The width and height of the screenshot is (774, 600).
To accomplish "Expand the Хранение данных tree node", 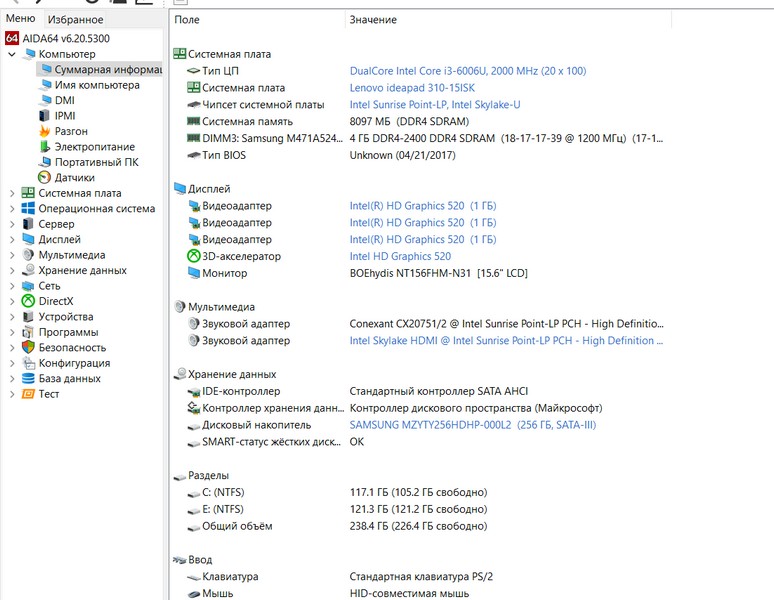I will [x=12, y=270].
